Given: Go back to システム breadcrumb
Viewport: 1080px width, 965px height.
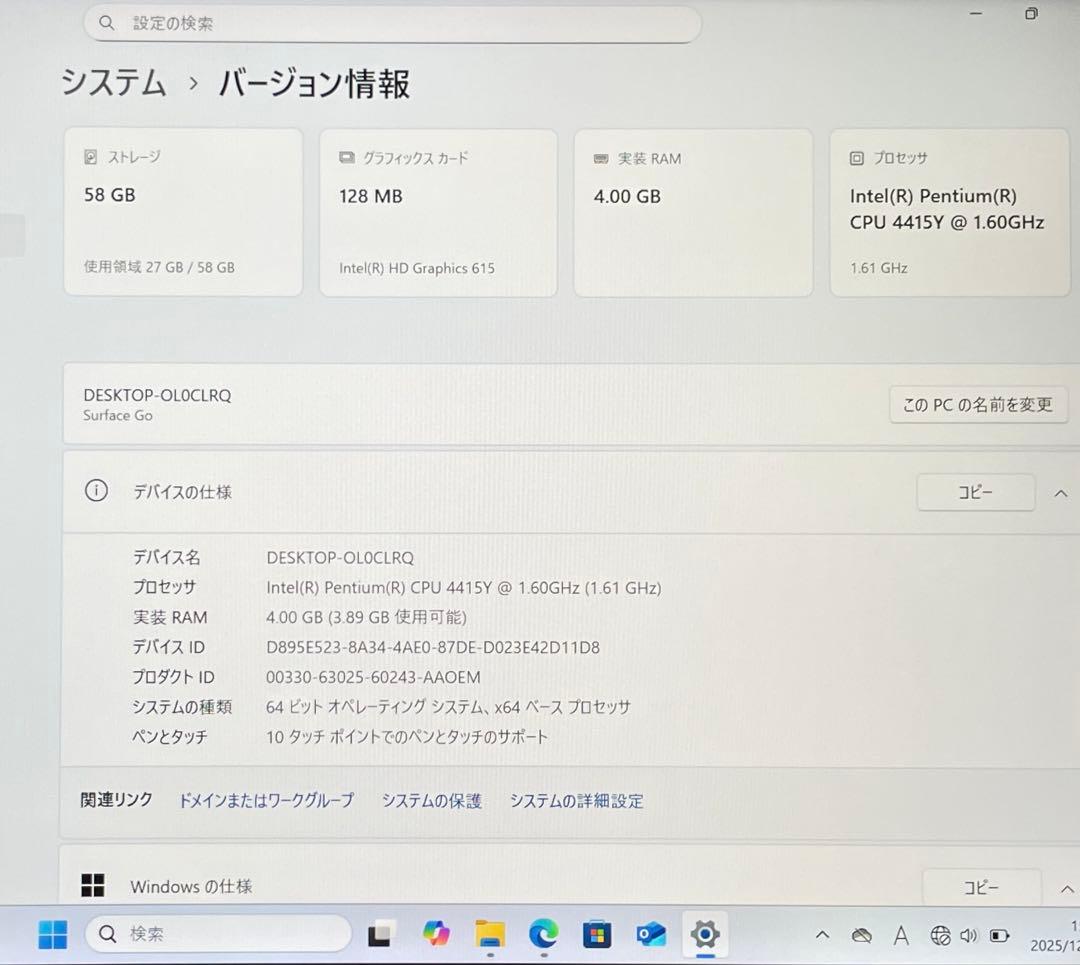Looking at the screenshot, I should 114,83.
